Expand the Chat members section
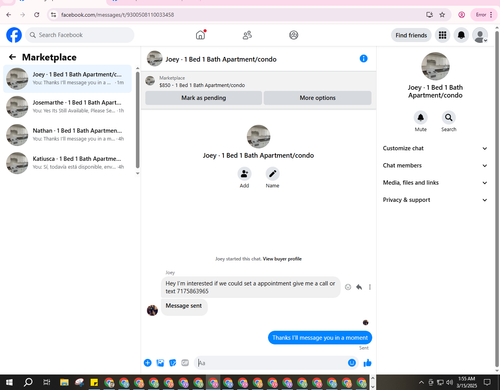 435,166
